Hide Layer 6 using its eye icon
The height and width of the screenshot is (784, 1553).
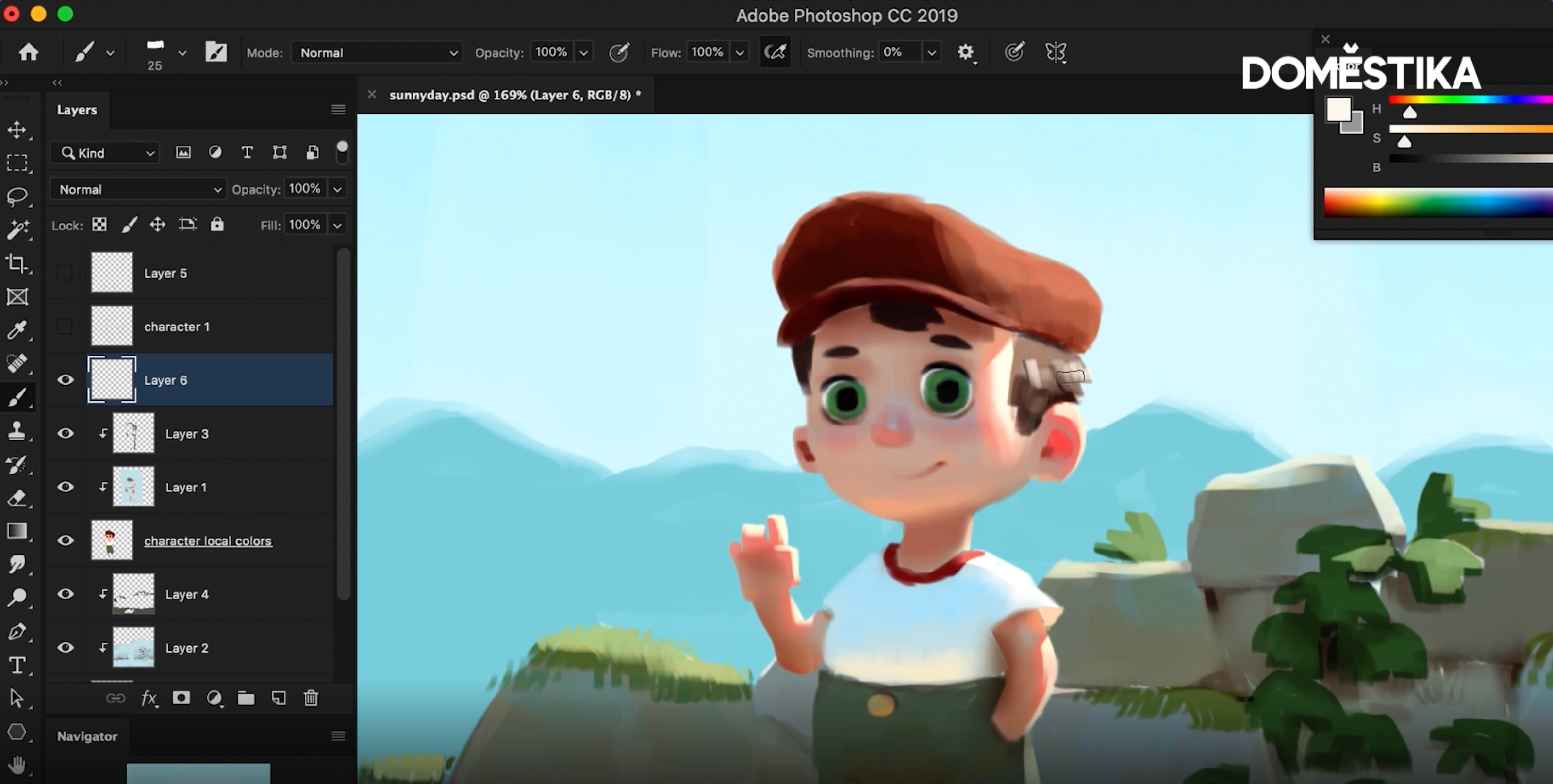pos(65,380)
